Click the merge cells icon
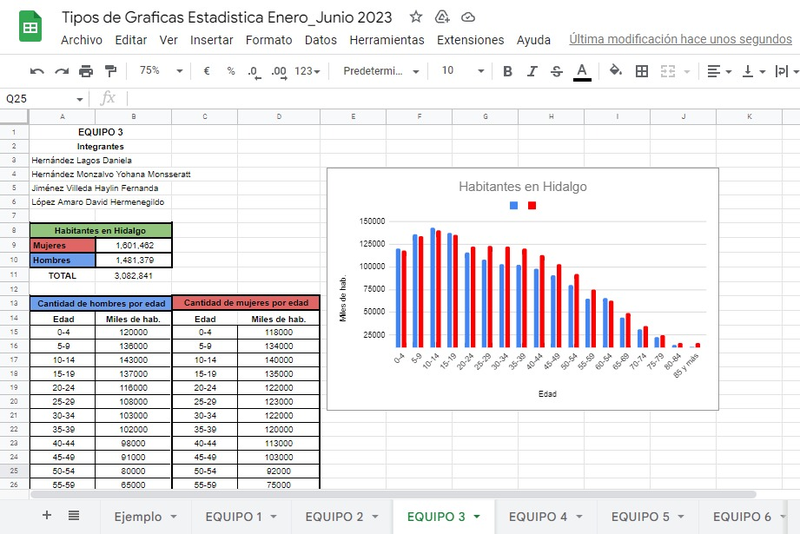Screen dimensions: 800x534 (668, 71)
